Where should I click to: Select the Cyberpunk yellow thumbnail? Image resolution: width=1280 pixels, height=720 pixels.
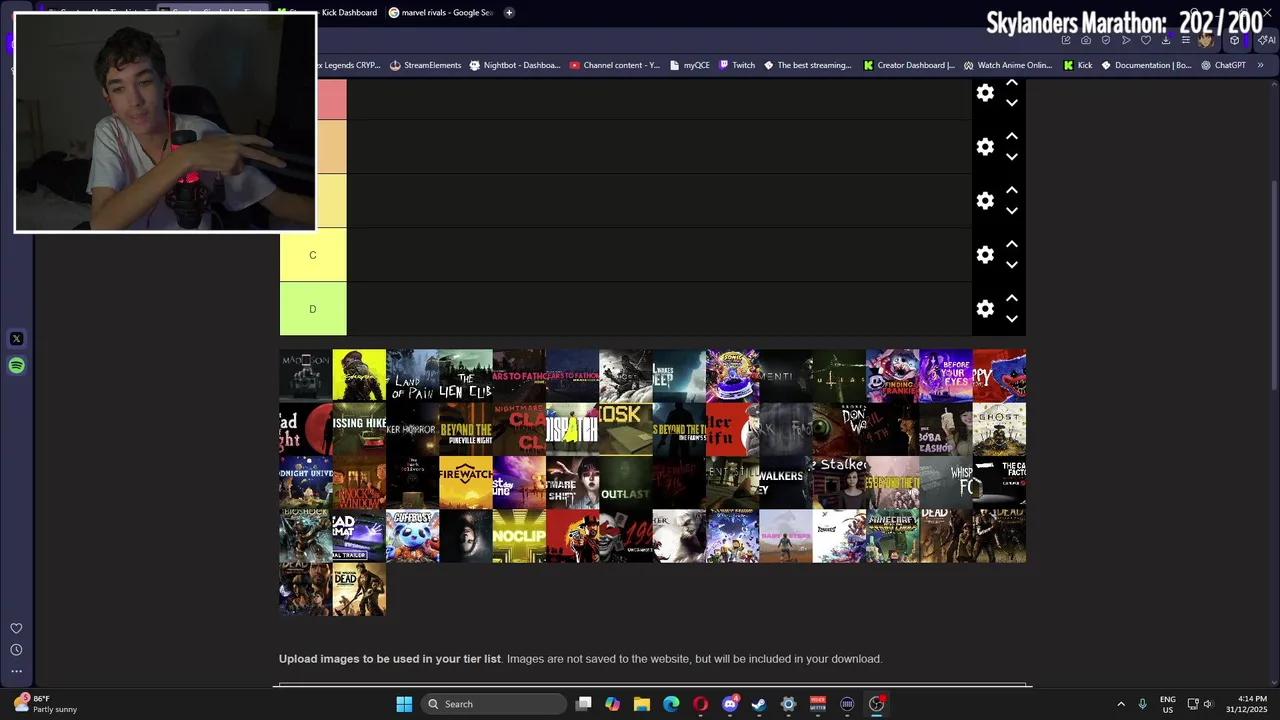tap(359, 376)
